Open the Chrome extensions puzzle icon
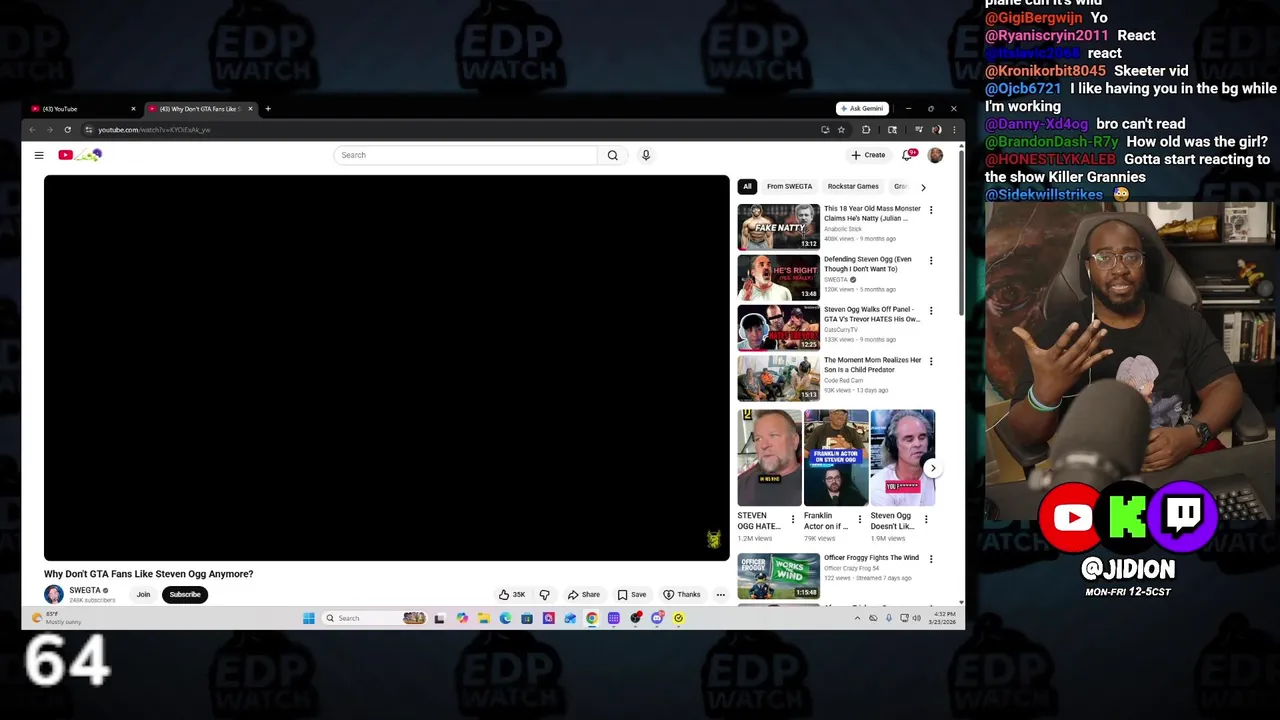This screenshot has height=720, width=1280. point(866,129)
